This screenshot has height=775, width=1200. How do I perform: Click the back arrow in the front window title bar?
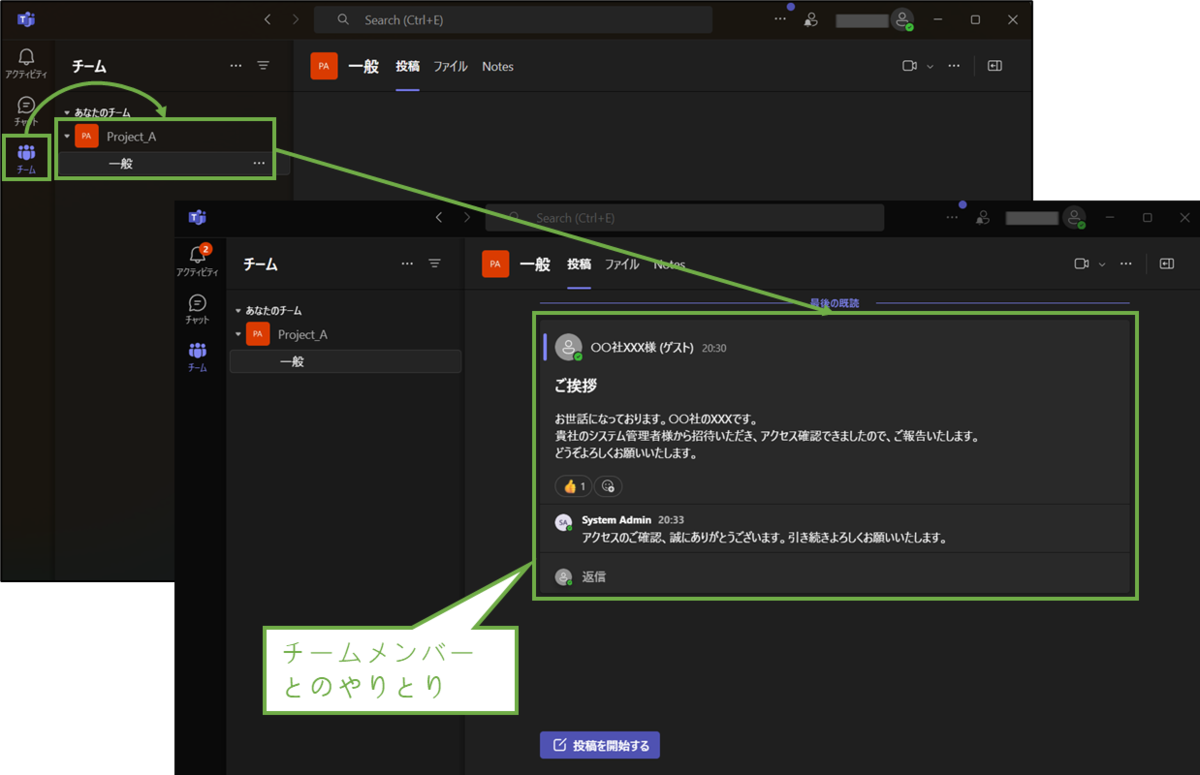tap(439, 217)
